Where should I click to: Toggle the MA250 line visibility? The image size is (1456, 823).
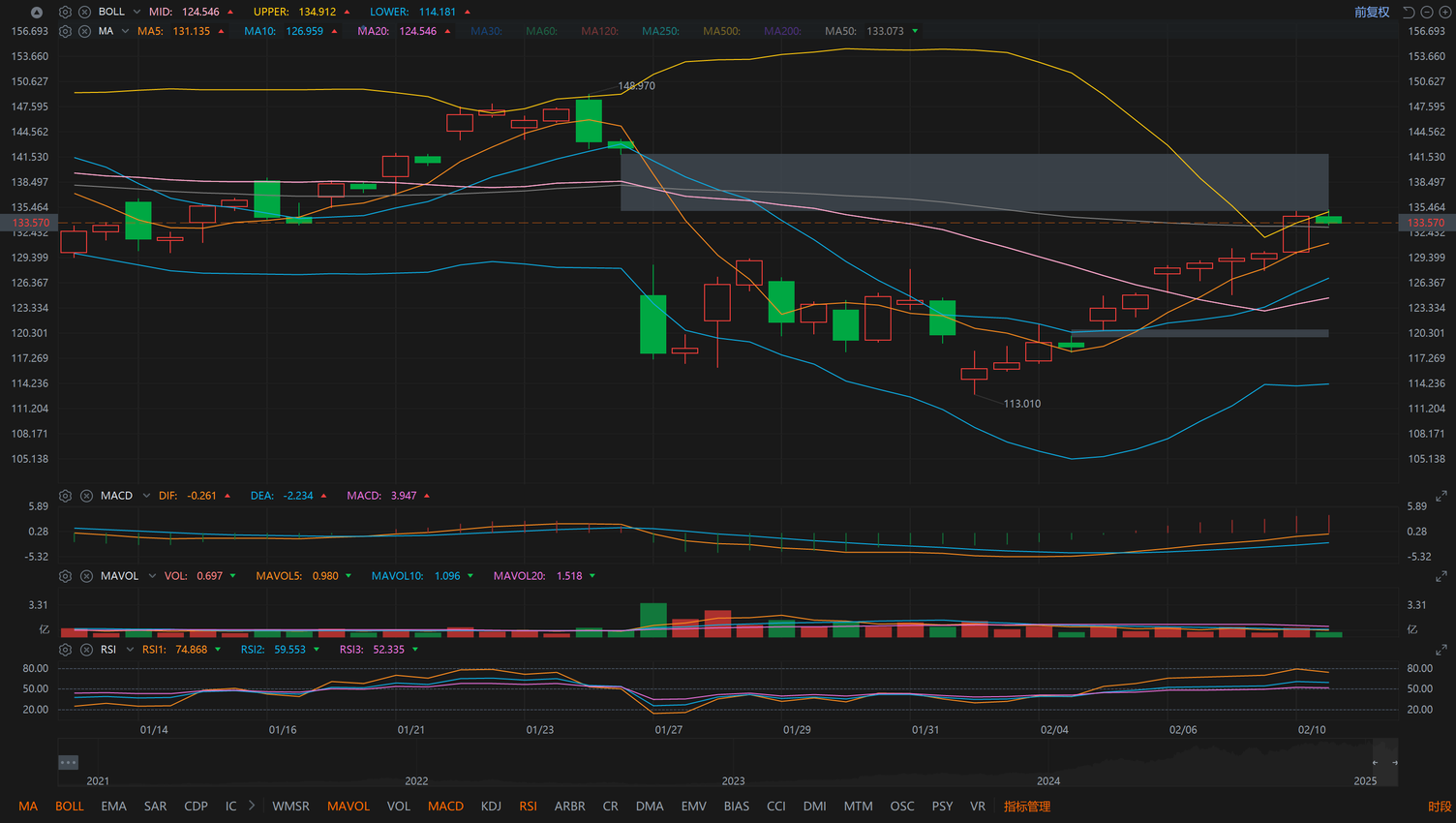pyautogui.click(x=660, y=31)
